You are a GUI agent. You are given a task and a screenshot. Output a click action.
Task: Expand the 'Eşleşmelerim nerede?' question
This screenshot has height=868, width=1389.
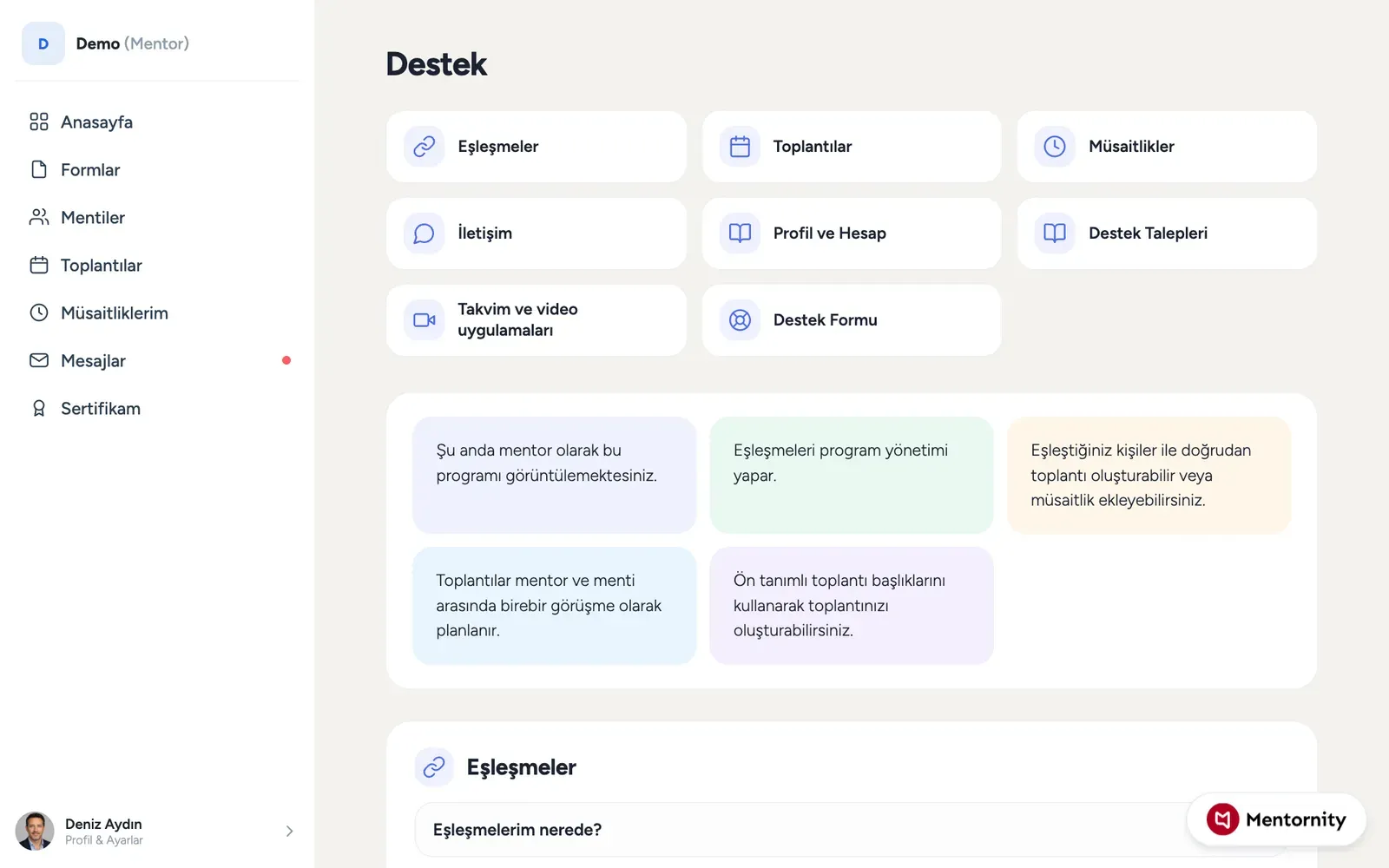point(851,830)
